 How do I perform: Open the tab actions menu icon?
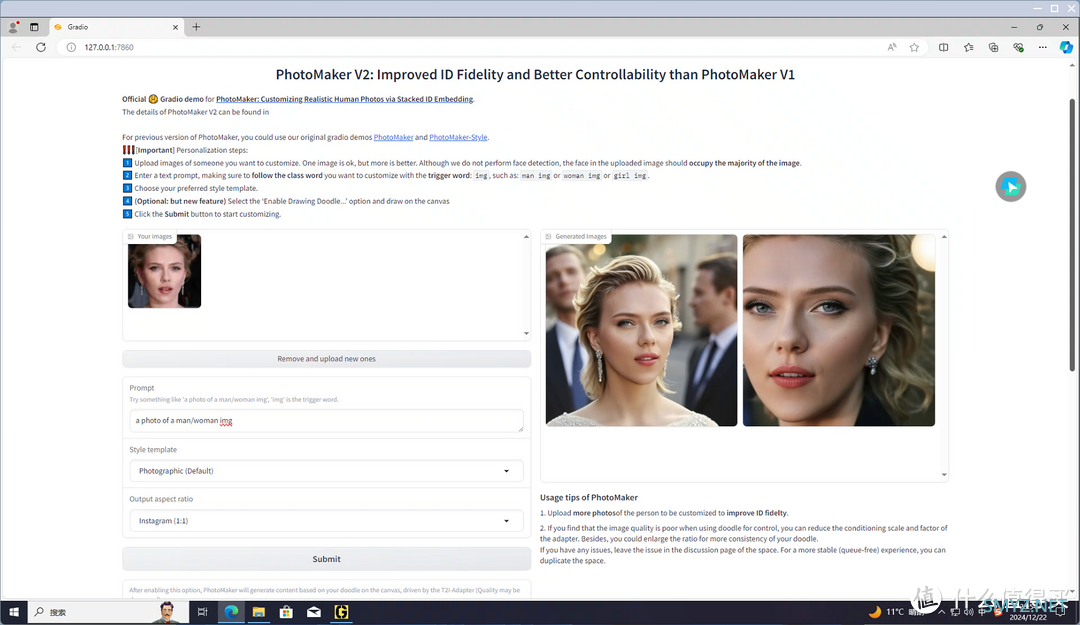coord(34,27)
